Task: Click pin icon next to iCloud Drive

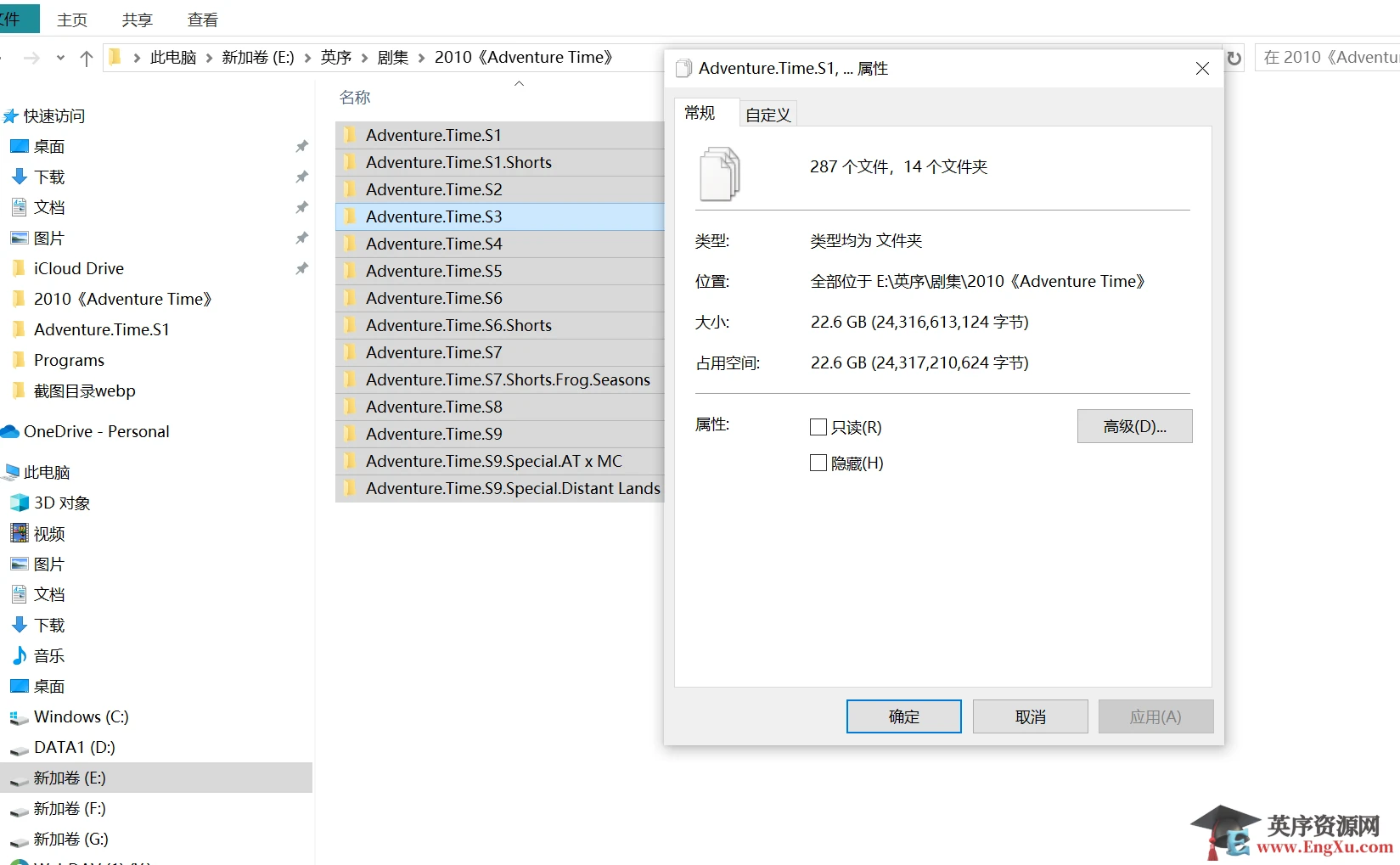Action: tap(301, 268)
